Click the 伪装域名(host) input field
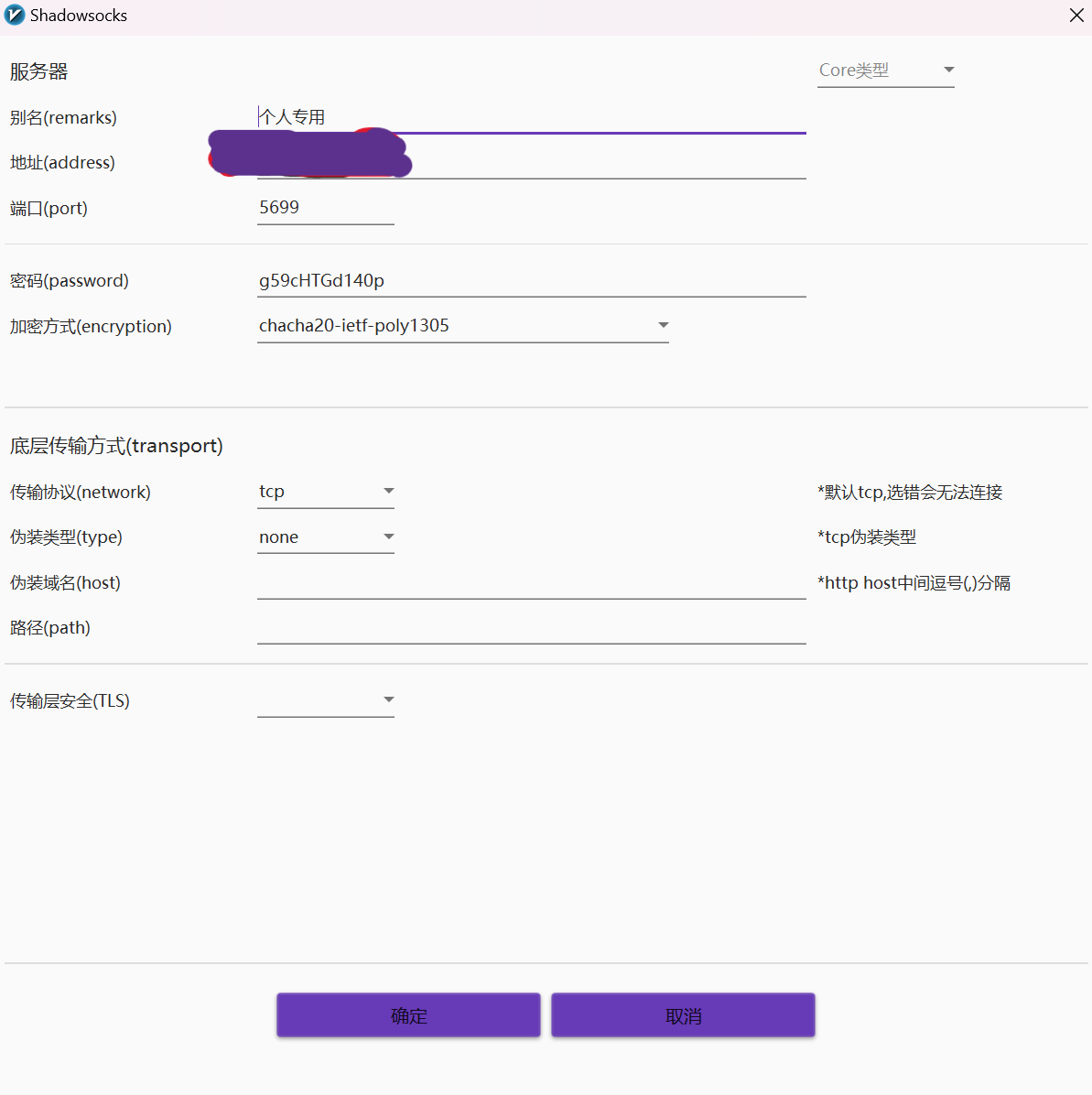This screenshot has width=1092, height=1095. pos(531,583)
